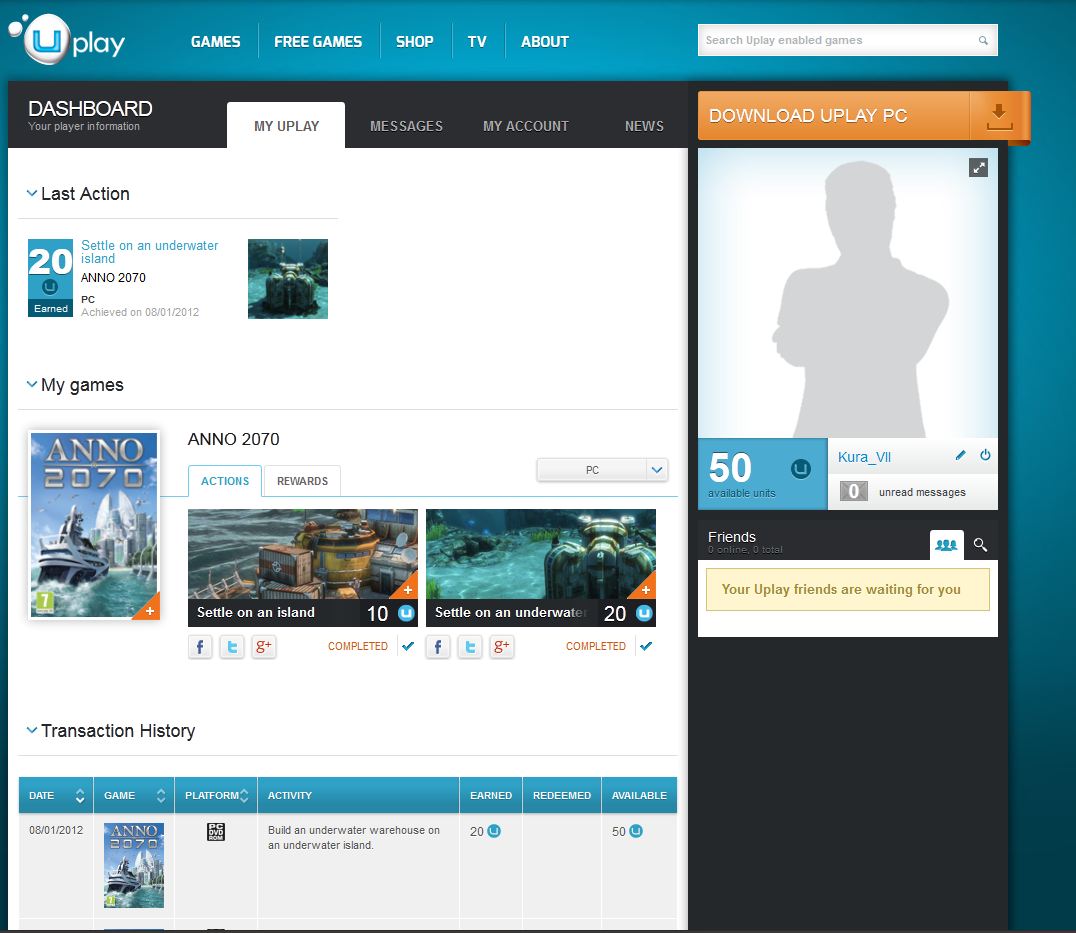Switch to the REWARDS tab

(302, 481)
